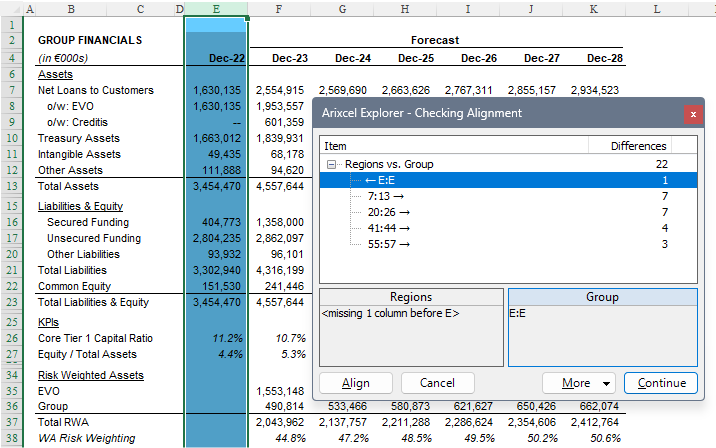The height and width of the screenshot is (448, 716).
Task: Collapse the Regions vs. Group tree node
Action: coord(331,164)
